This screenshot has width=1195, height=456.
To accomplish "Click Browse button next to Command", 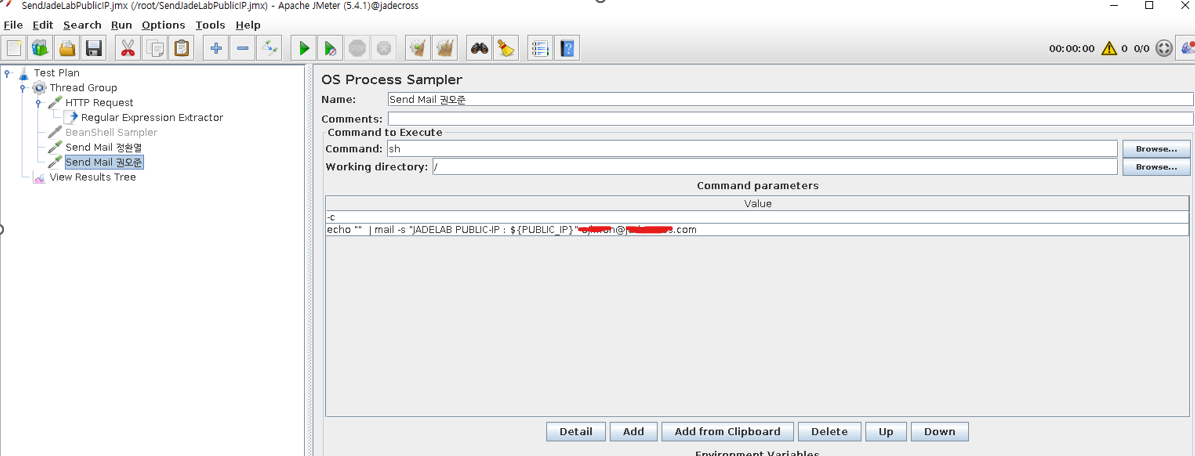I will click(x=1156, y=149).
